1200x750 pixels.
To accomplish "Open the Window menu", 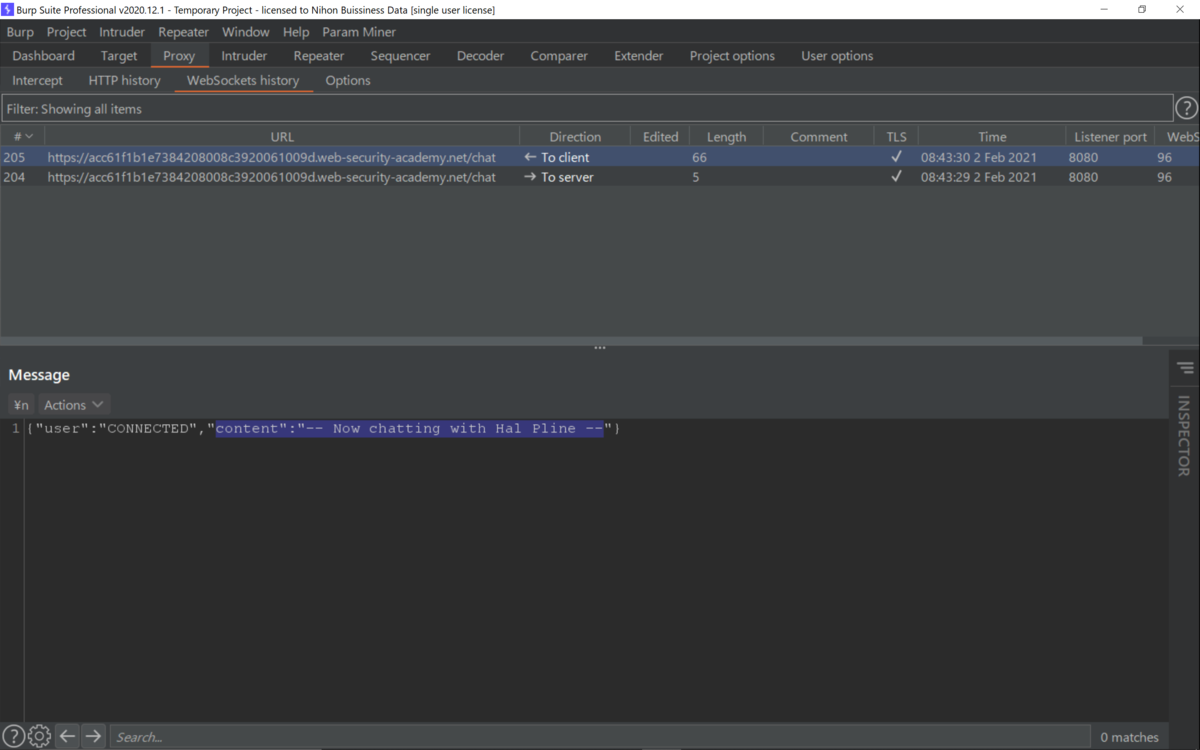I will click(x=245, y=32).
